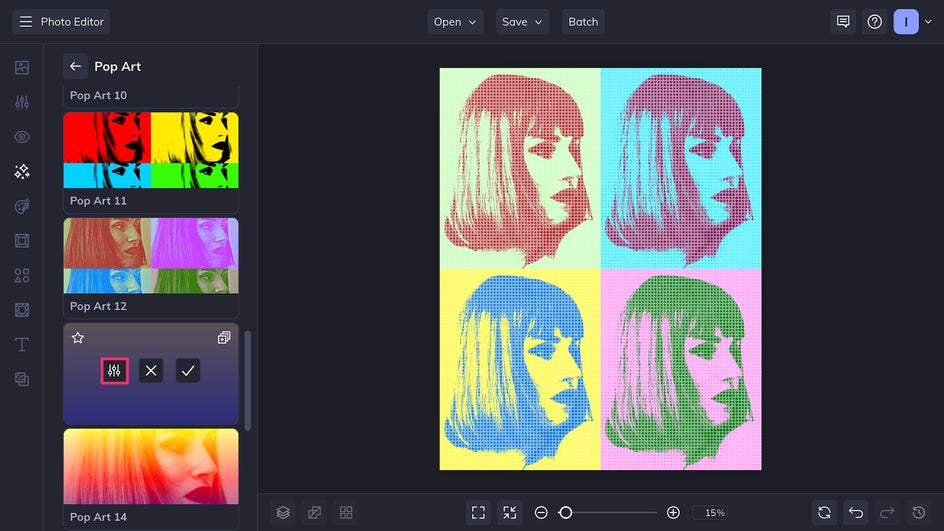Select the Pop Art 14 thumbnail

click(151, 466)
